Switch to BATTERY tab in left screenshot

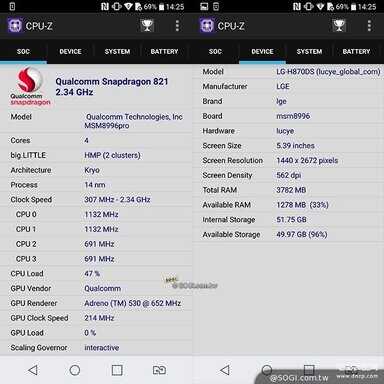(x=164, y=51)
